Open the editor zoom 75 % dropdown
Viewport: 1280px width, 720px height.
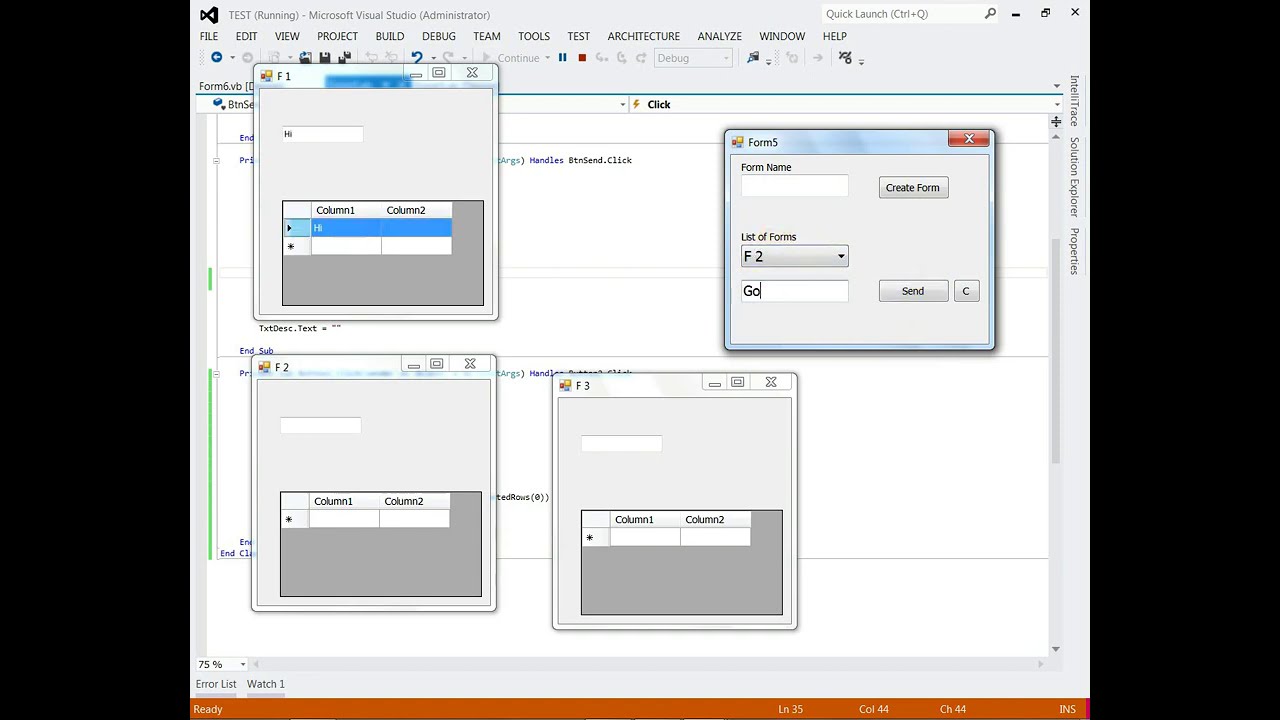[242, 664]
